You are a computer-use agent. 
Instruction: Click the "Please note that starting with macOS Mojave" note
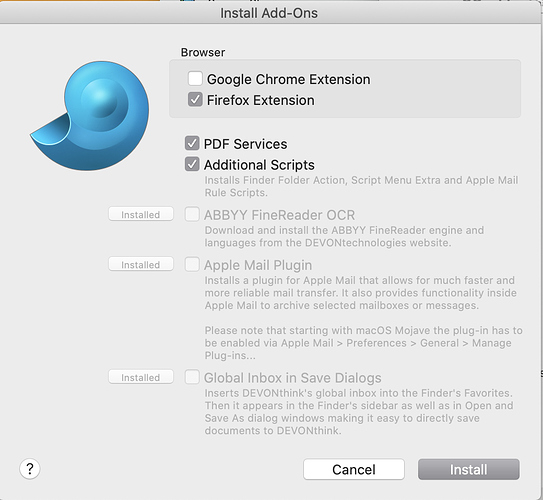(x=363, y=343)
